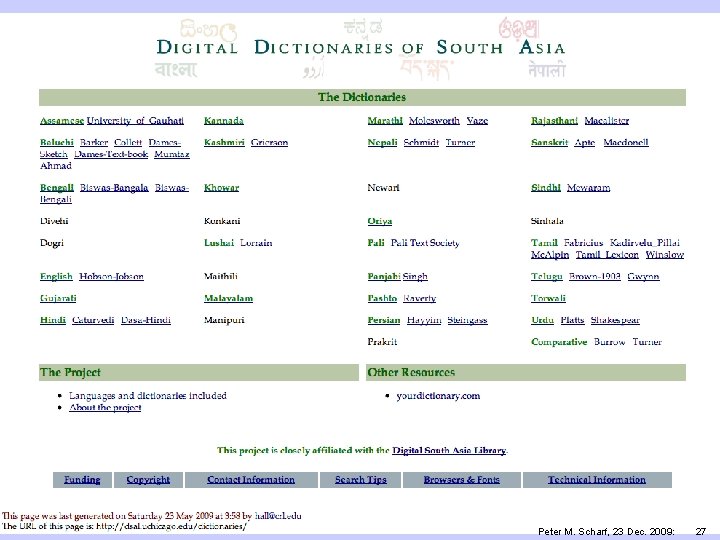
Task: Open the Gujarati language link
Action: (x=58, y=298)
